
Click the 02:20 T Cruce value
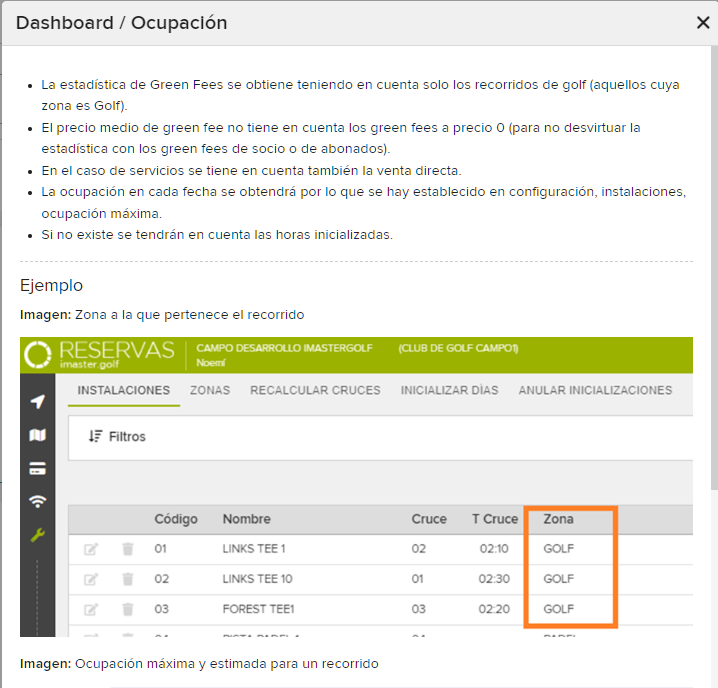[x=494, y=609]
